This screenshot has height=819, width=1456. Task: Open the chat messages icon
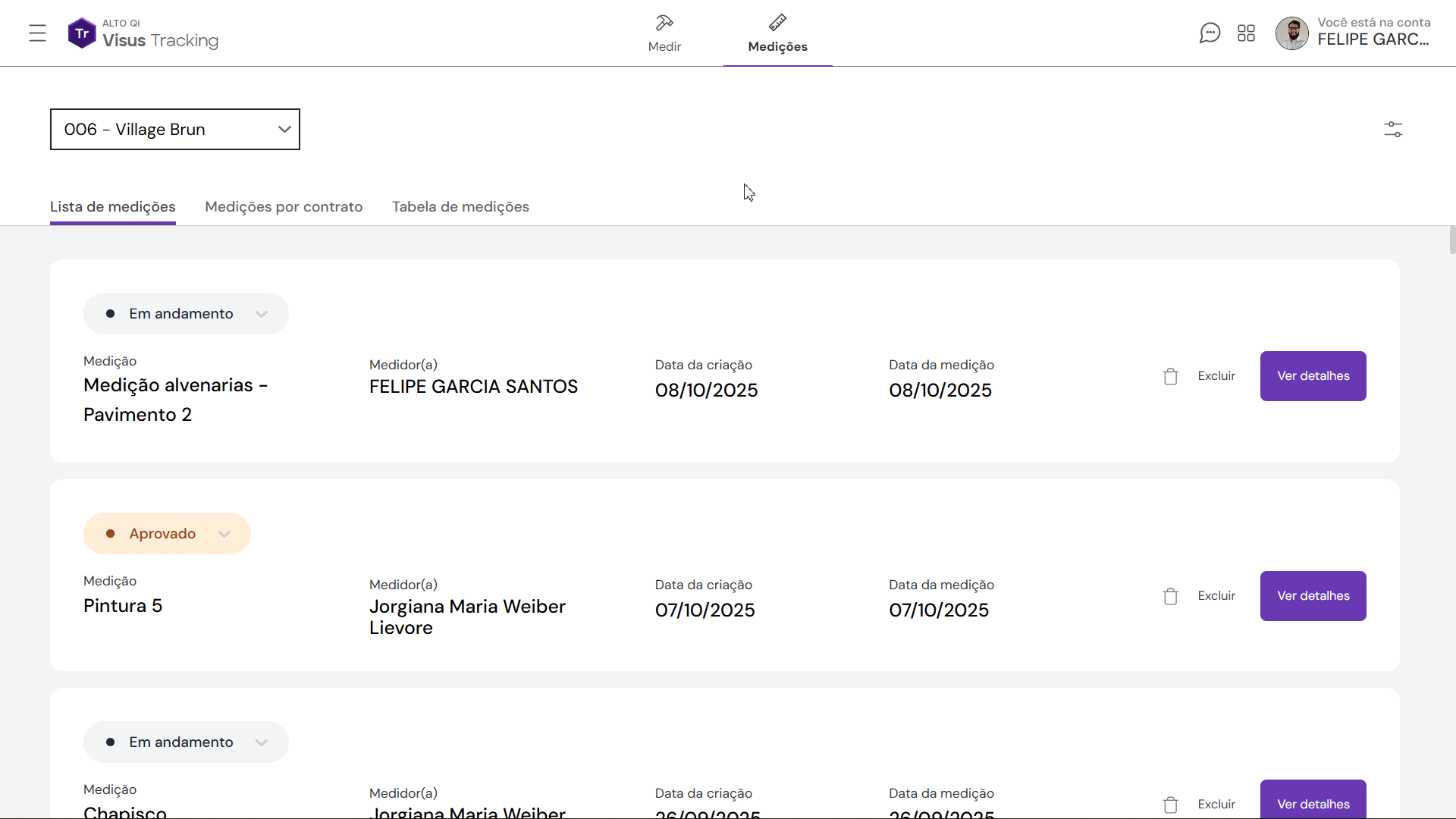click(1210, 33)
